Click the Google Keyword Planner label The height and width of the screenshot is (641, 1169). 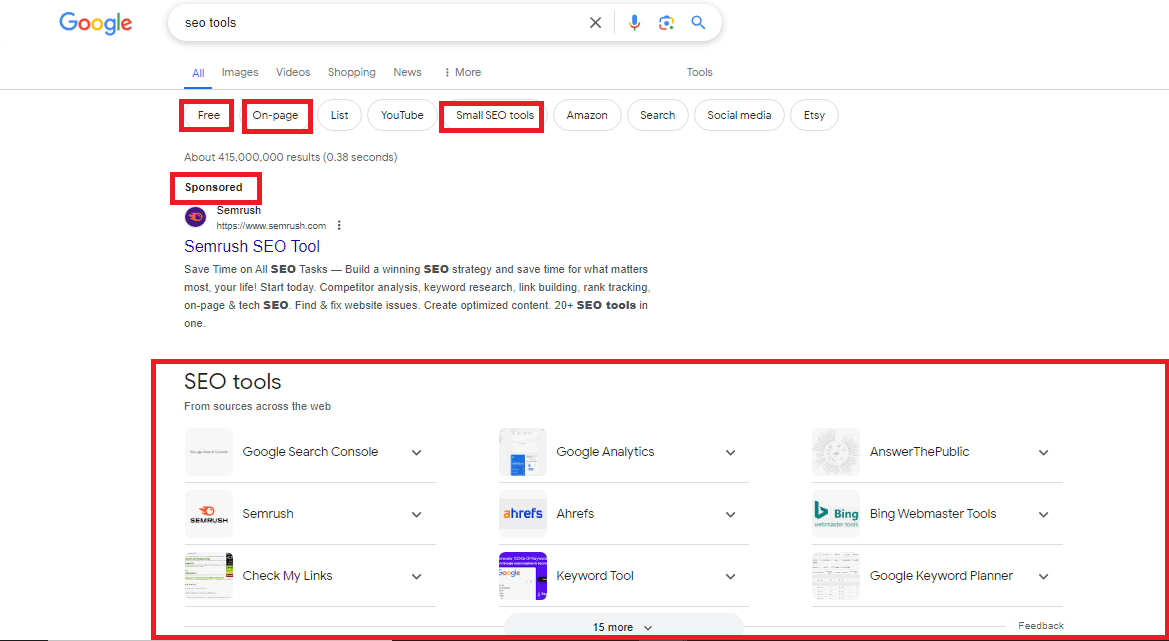pyautogui.click(x=942, y=575)
